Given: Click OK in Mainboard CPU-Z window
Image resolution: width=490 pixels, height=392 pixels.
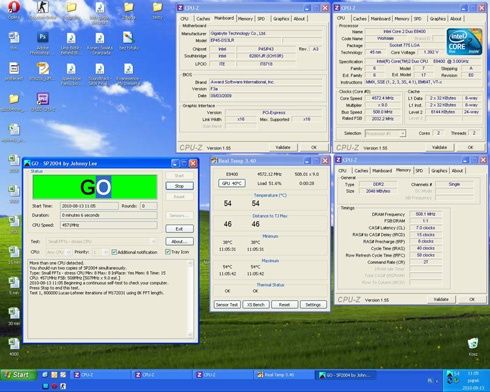Looking at the screenshot, I should (314, 147).
